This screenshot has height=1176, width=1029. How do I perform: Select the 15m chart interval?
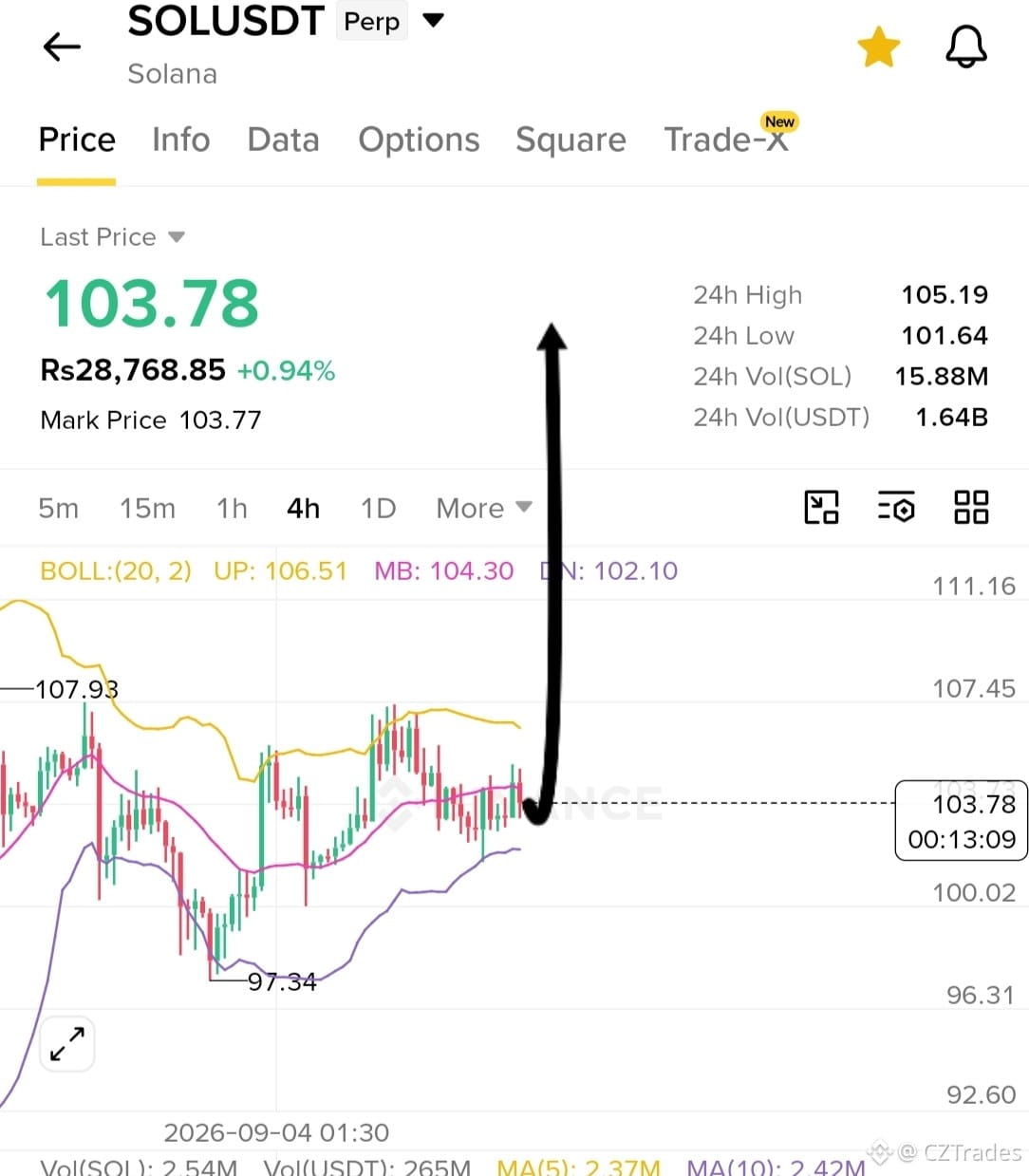pos(147,509)
